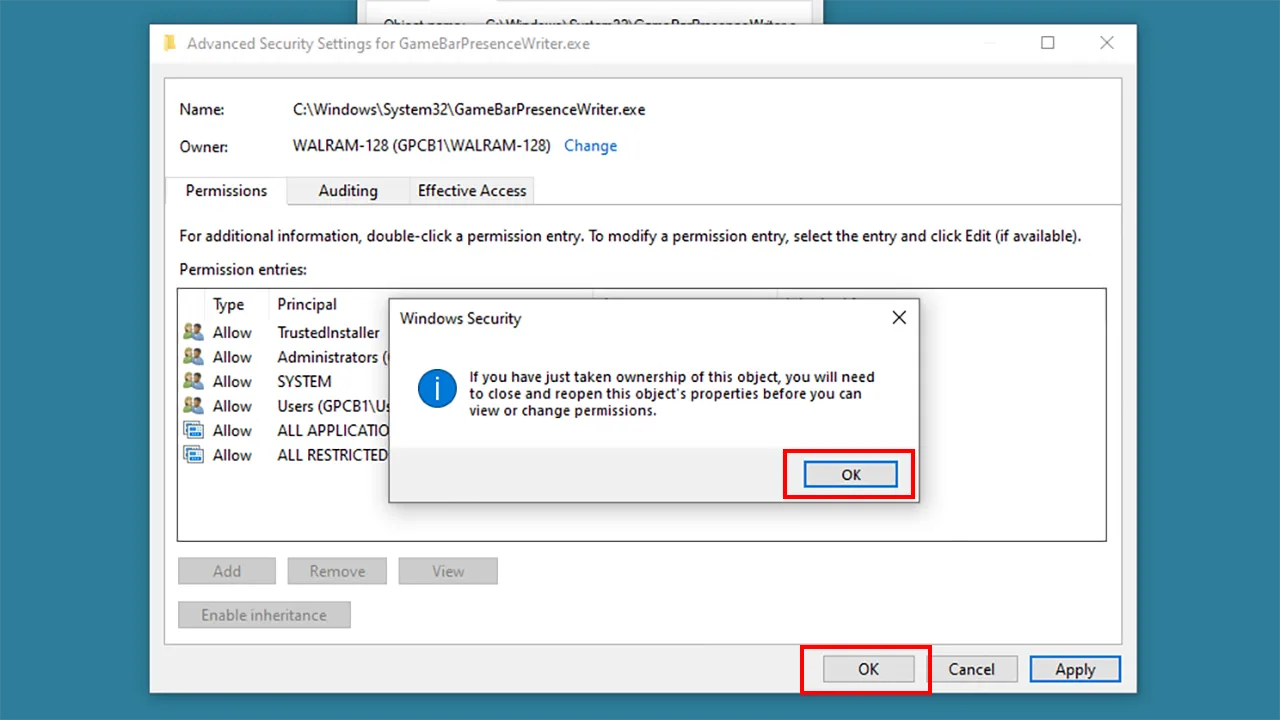Click the Allow type in the ALL APPLICATIO… row
1280x720 pixels.
click(232, 430)
